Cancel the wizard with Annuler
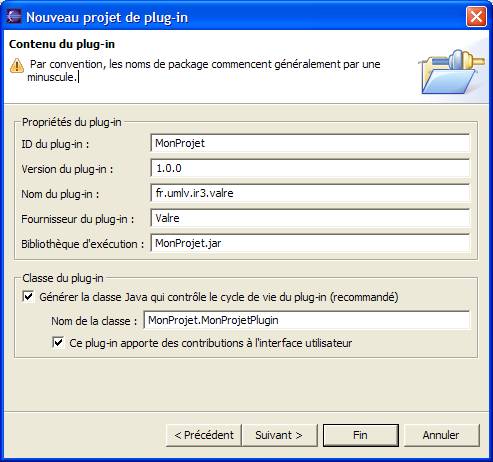Screen dimensions: 493x462 coord(441,435)
